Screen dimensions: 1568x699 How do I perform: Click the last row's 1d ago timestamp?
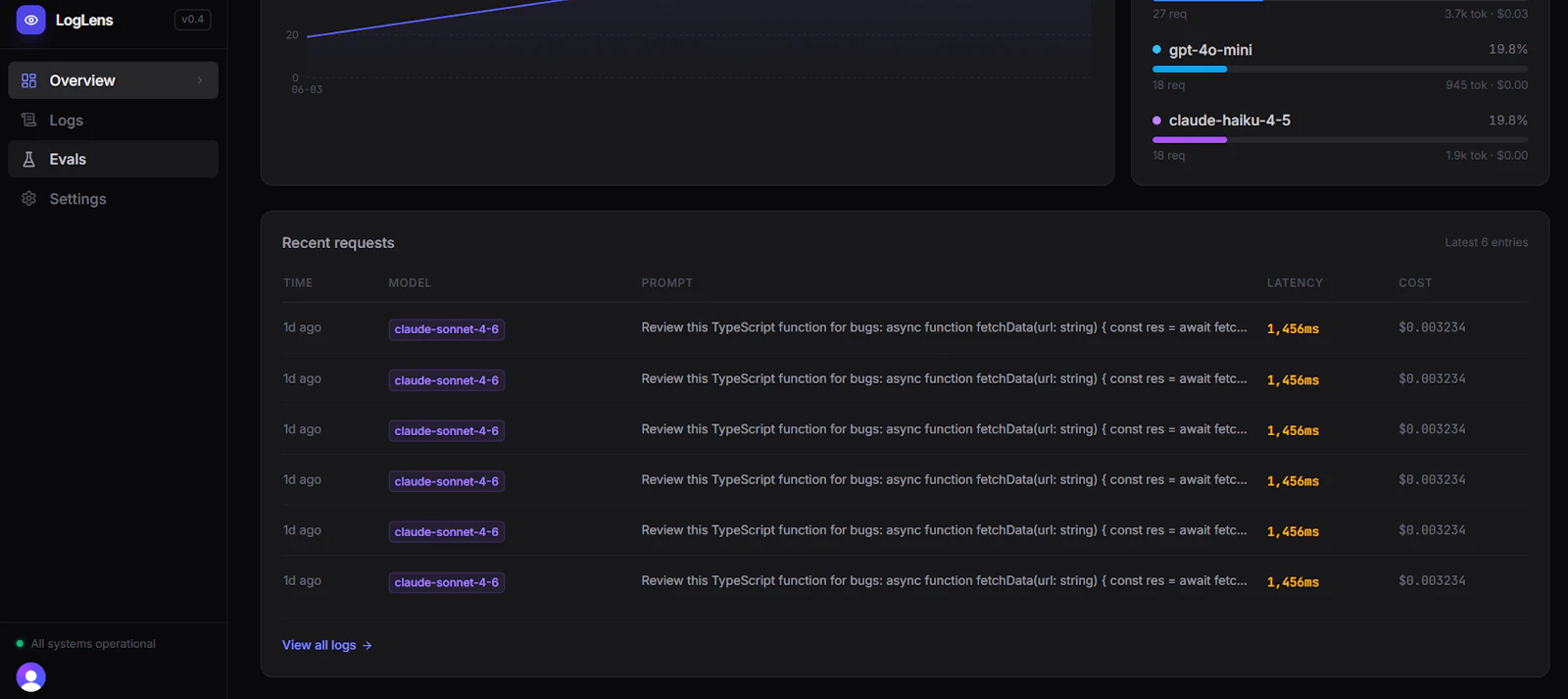coord(302,580)
